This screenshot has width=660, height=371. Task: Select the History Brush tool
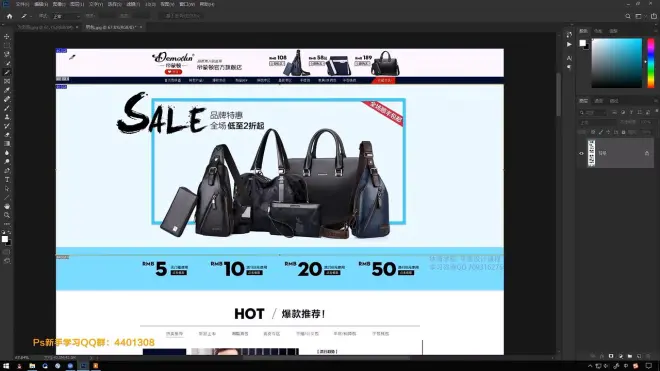(7, 126)
